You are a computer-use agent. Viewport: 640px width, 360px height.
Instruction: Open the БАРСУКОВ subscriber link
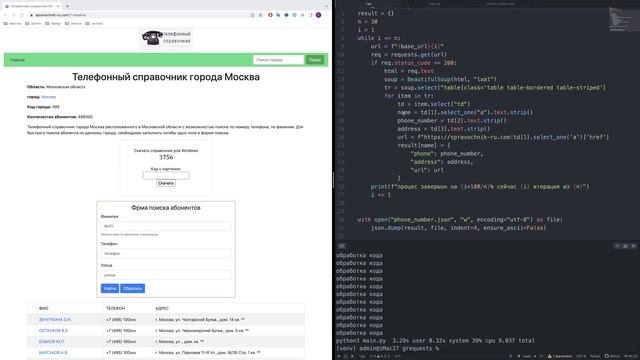click(53, 353)
